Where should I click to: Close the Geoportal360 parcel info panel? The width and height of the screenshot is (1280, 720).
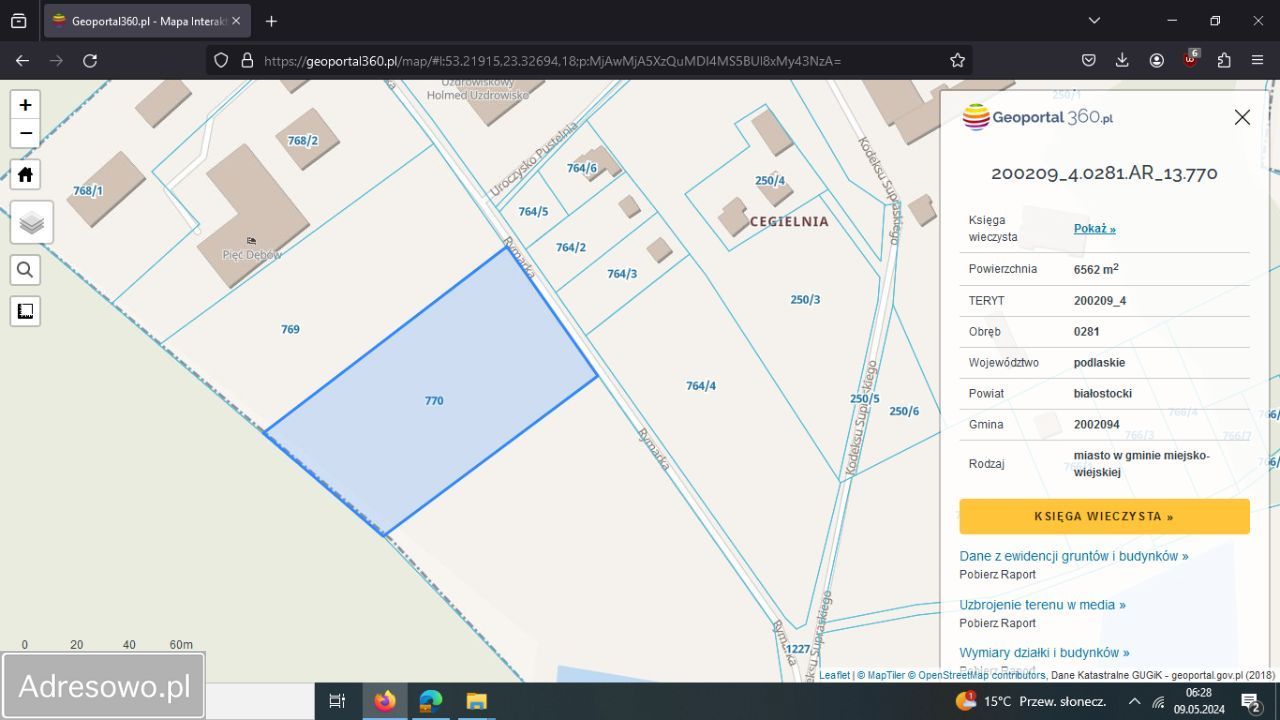[1242, 117]
